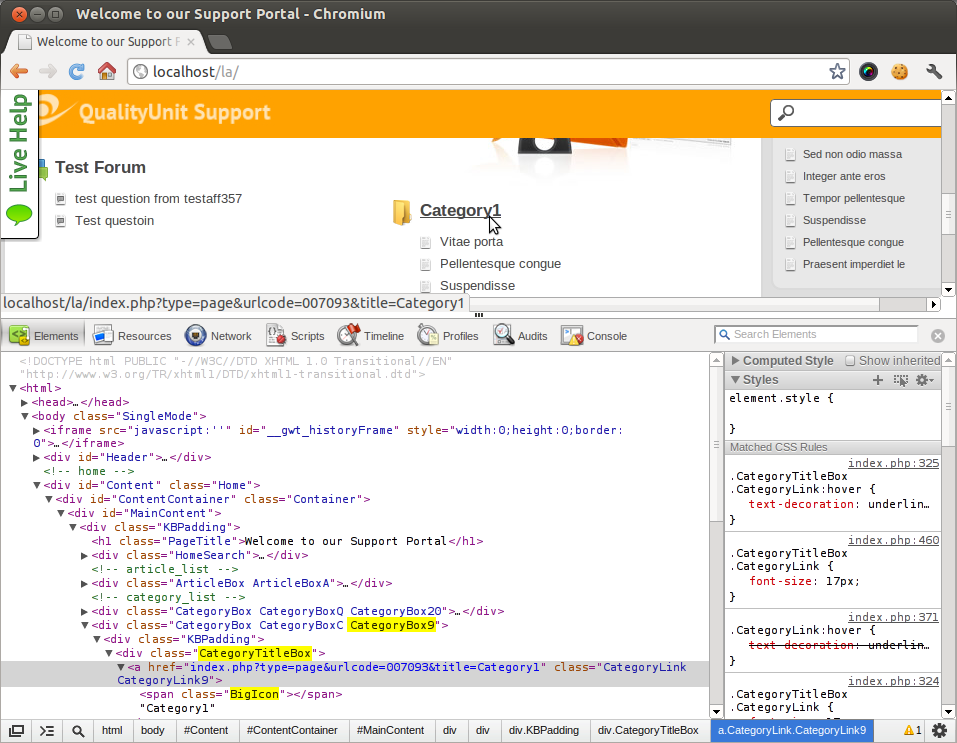This screenshot has width=957, height=743.
Task: Add new style rule plus icon
Action: (x=878, y=380)
